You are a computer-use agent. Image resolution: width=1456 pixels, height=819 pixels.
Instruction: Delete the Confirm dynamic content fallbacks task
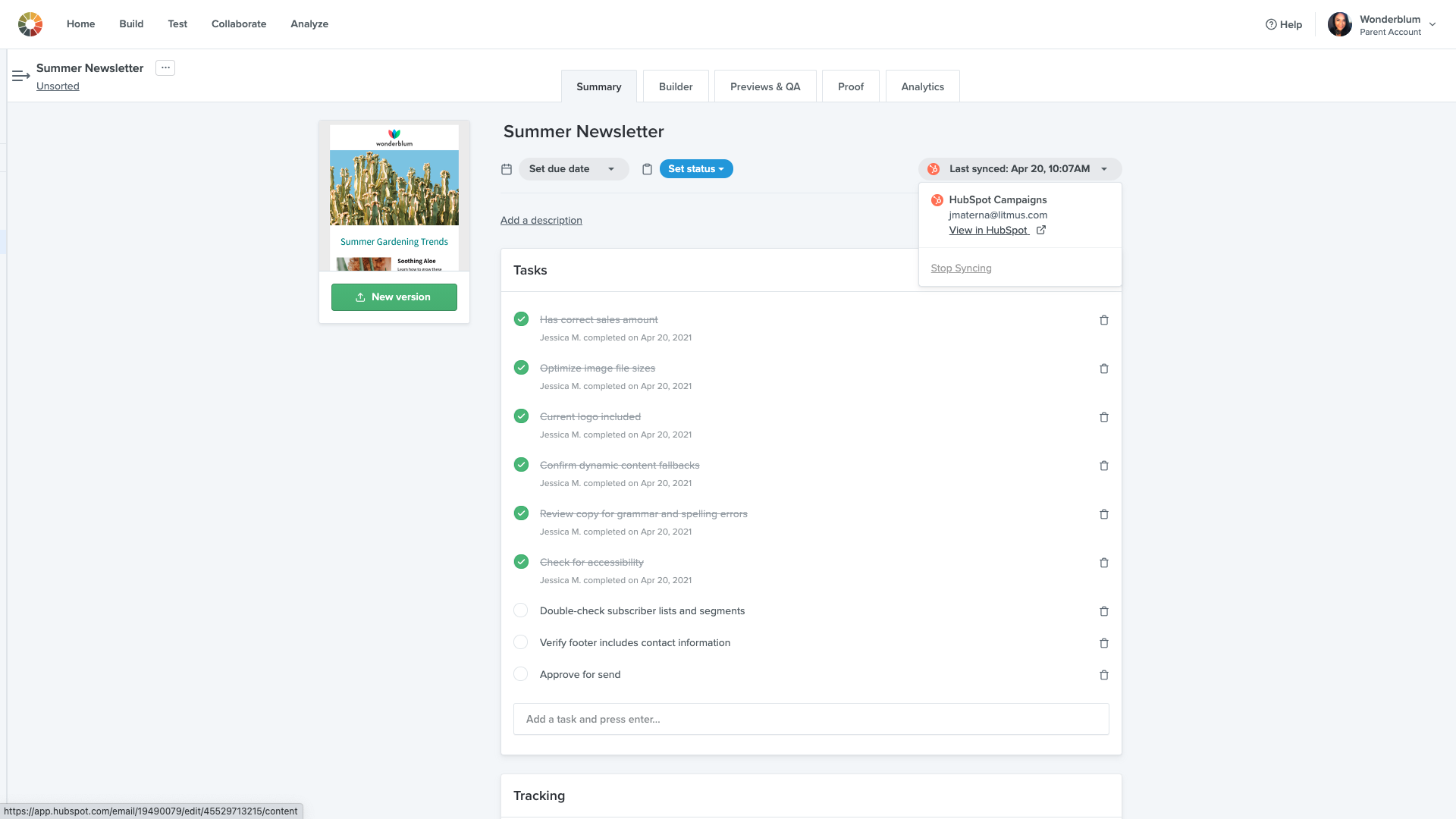1104,466
